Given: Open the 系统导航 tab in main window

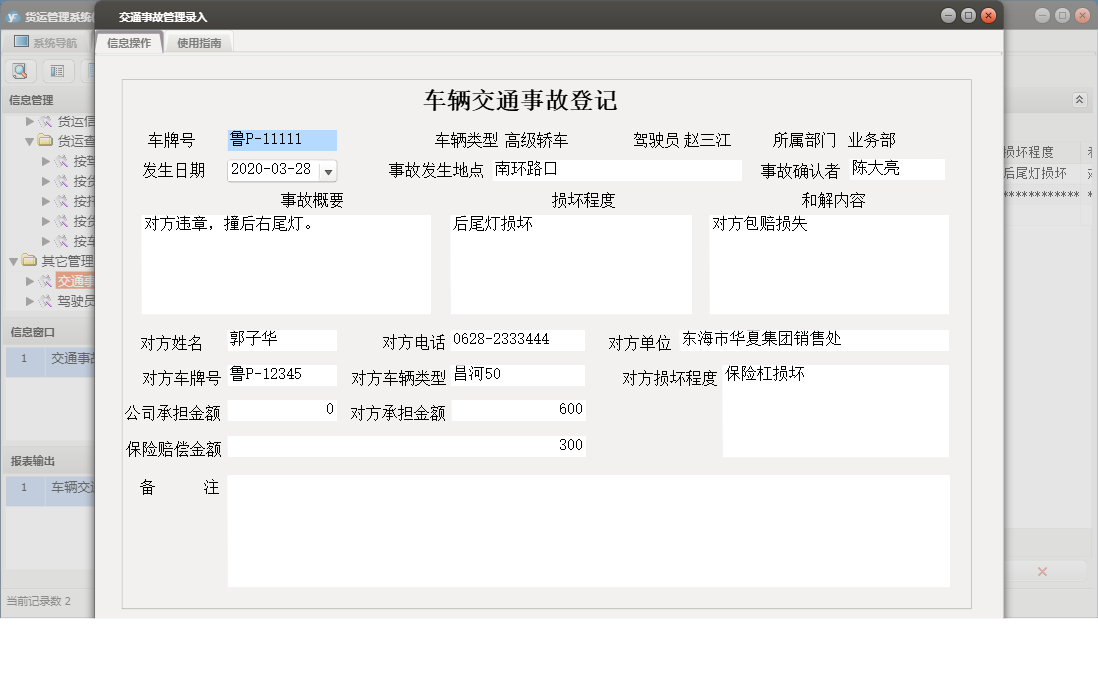Looking at the screenshot, I should point(47,43).
